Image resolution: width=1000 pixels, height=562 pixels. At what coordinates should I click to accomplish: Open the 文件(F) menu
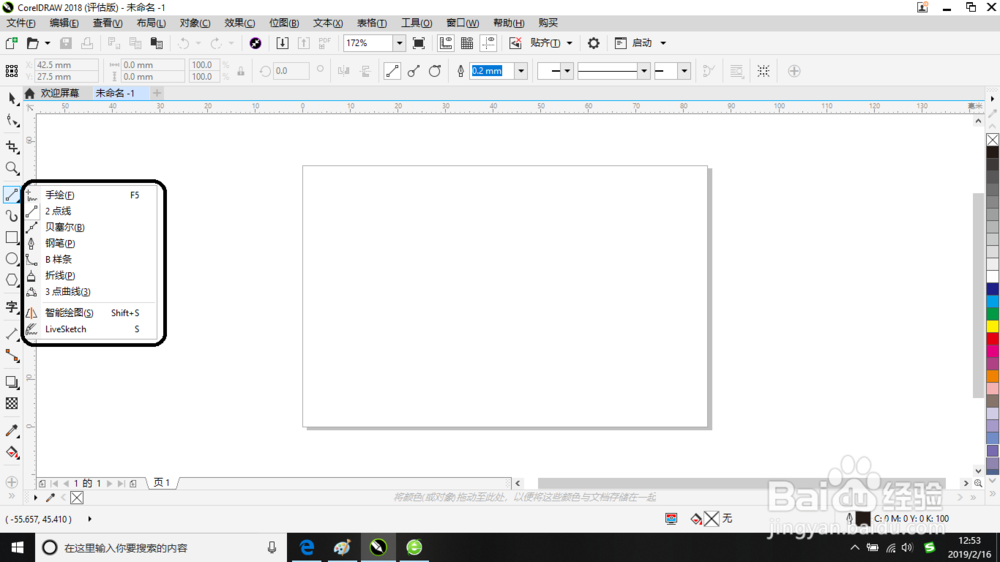tap(21, 23)
